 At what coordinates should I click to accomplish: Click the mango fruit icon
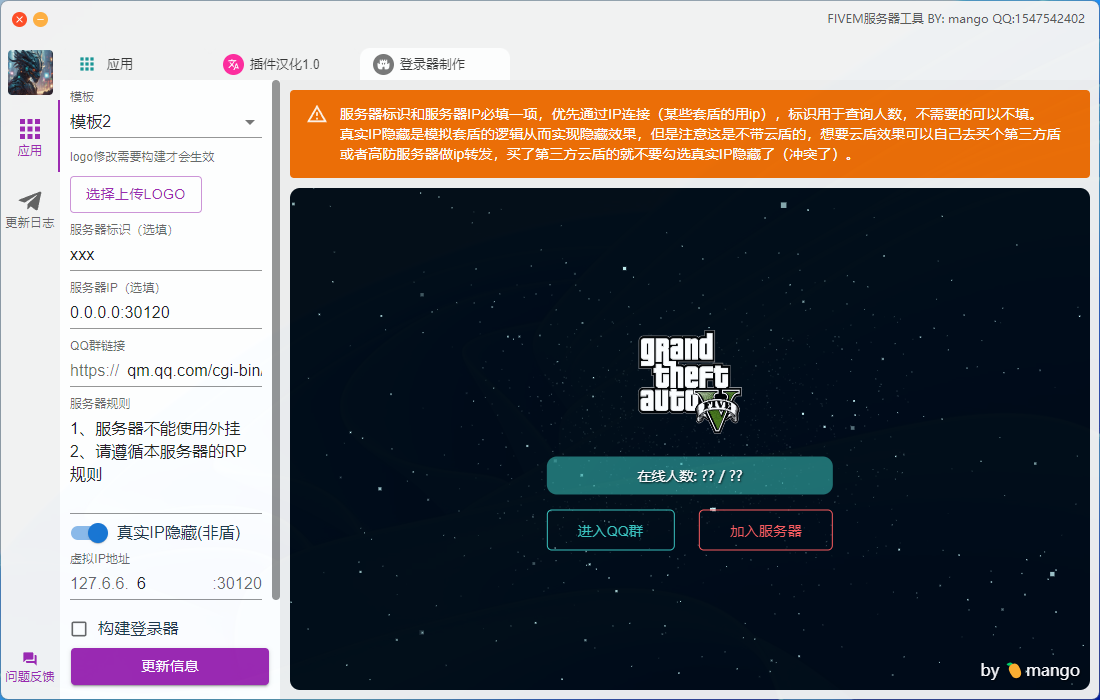[x=1014, y=671]
